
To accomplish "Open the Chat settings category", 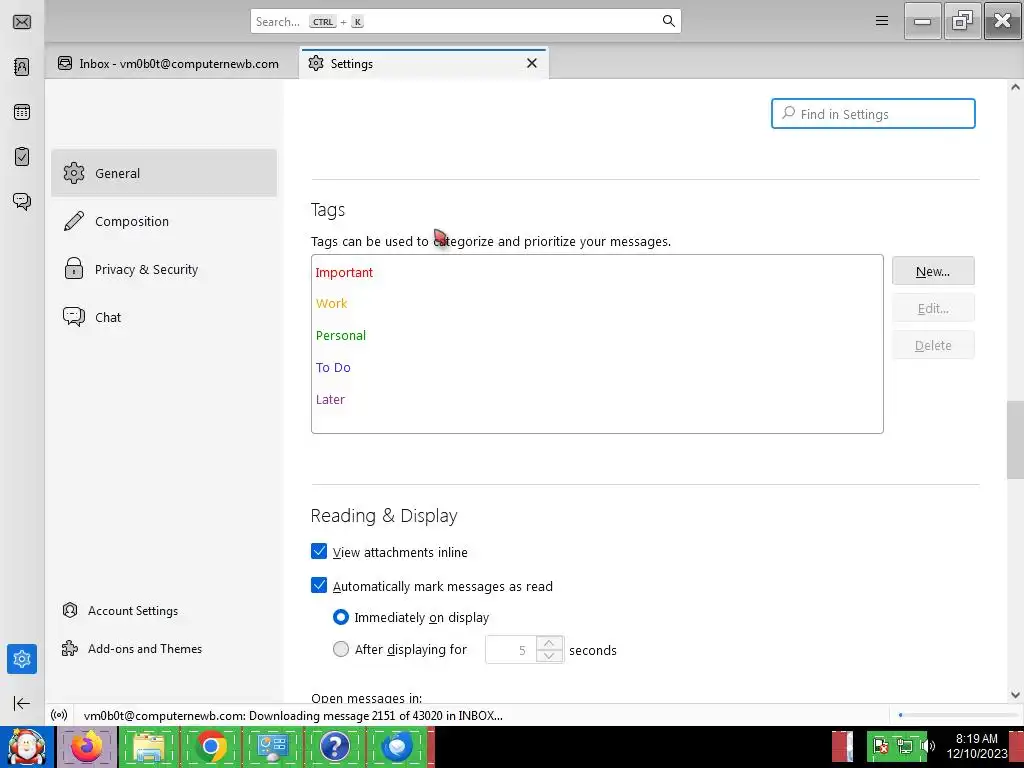I will [x=164, y=317].
